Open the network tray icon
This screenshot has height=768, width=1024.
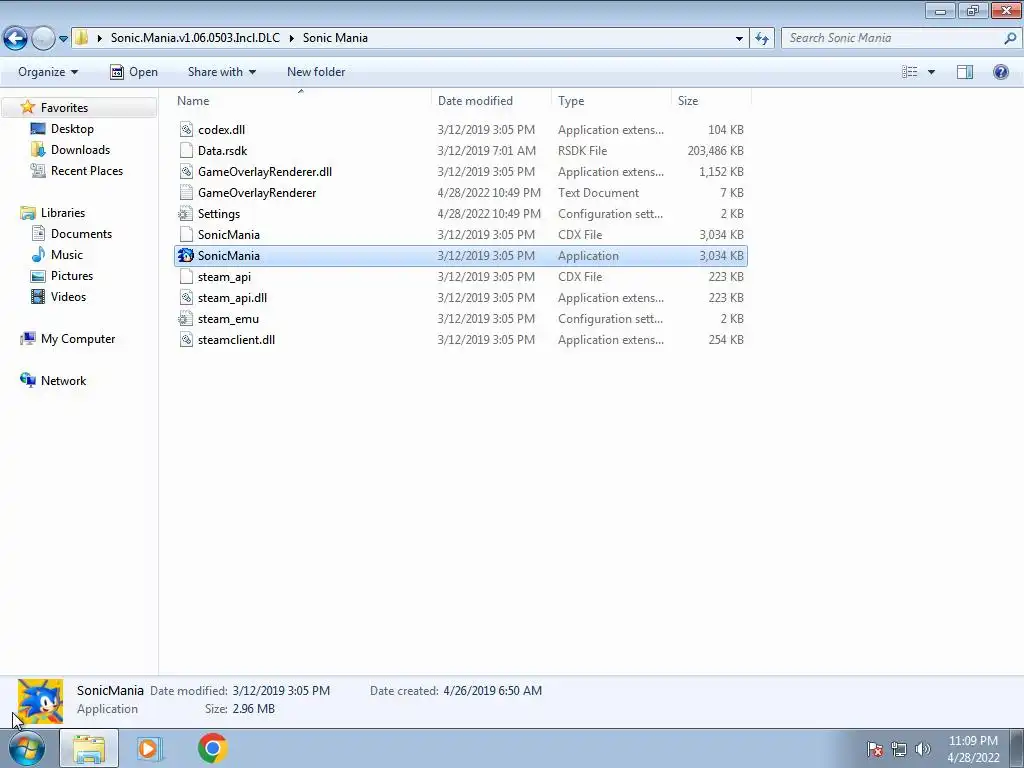point(899,749)
